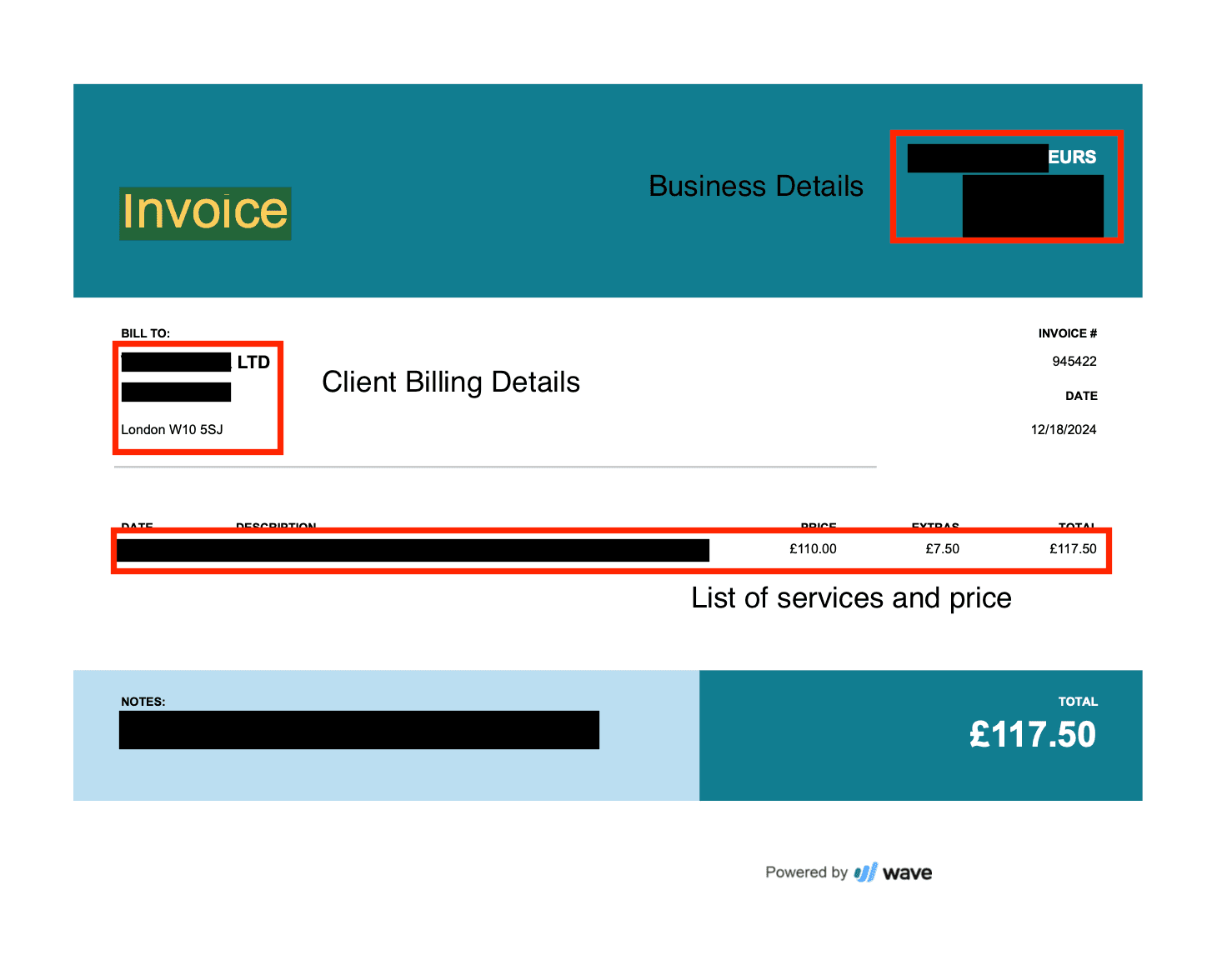Click the 'Powered by' footer text

click(805, 872)
